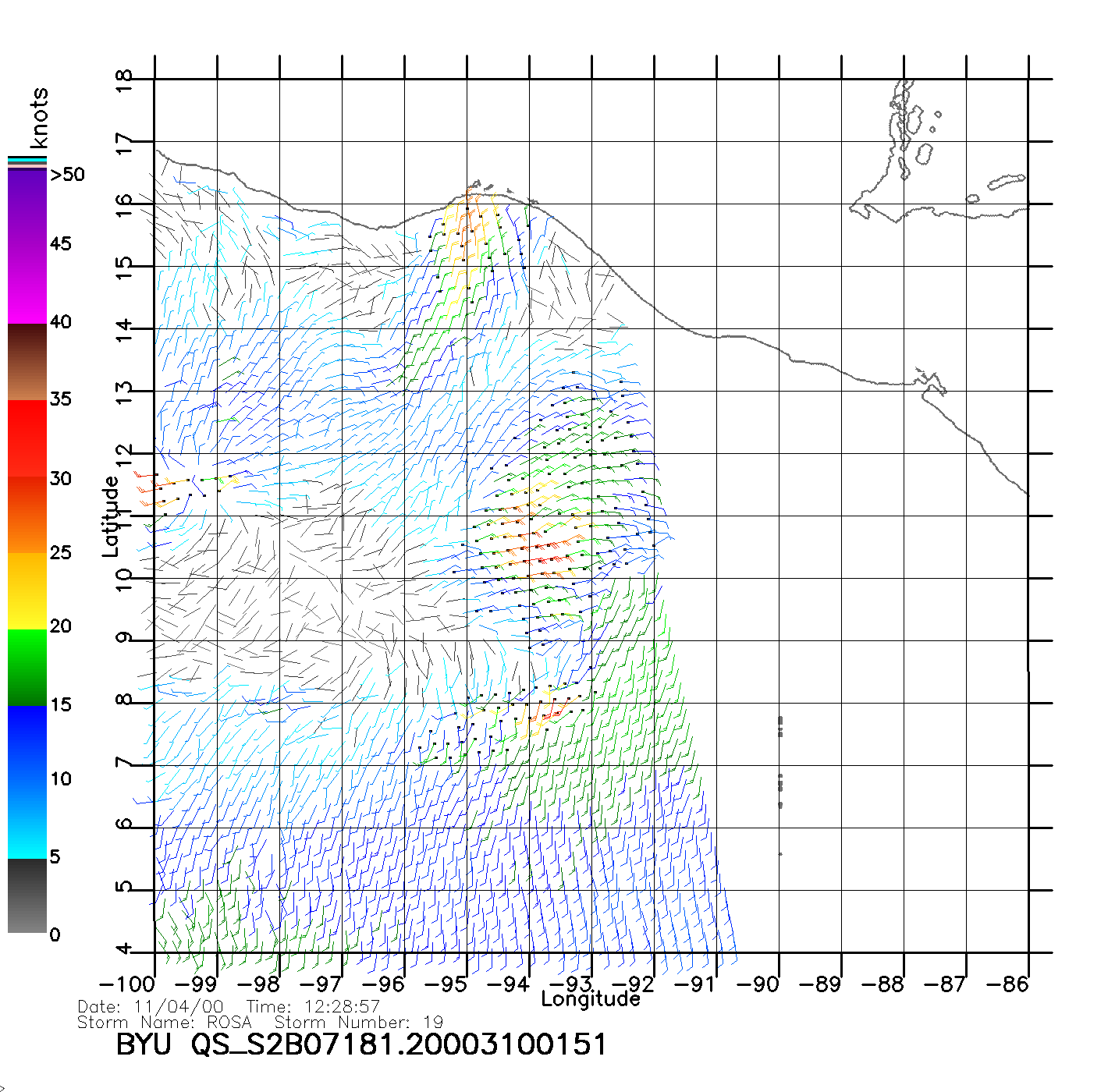
Task: Select the blue 10–15 knots color band
Action: (x=27, y=741)
